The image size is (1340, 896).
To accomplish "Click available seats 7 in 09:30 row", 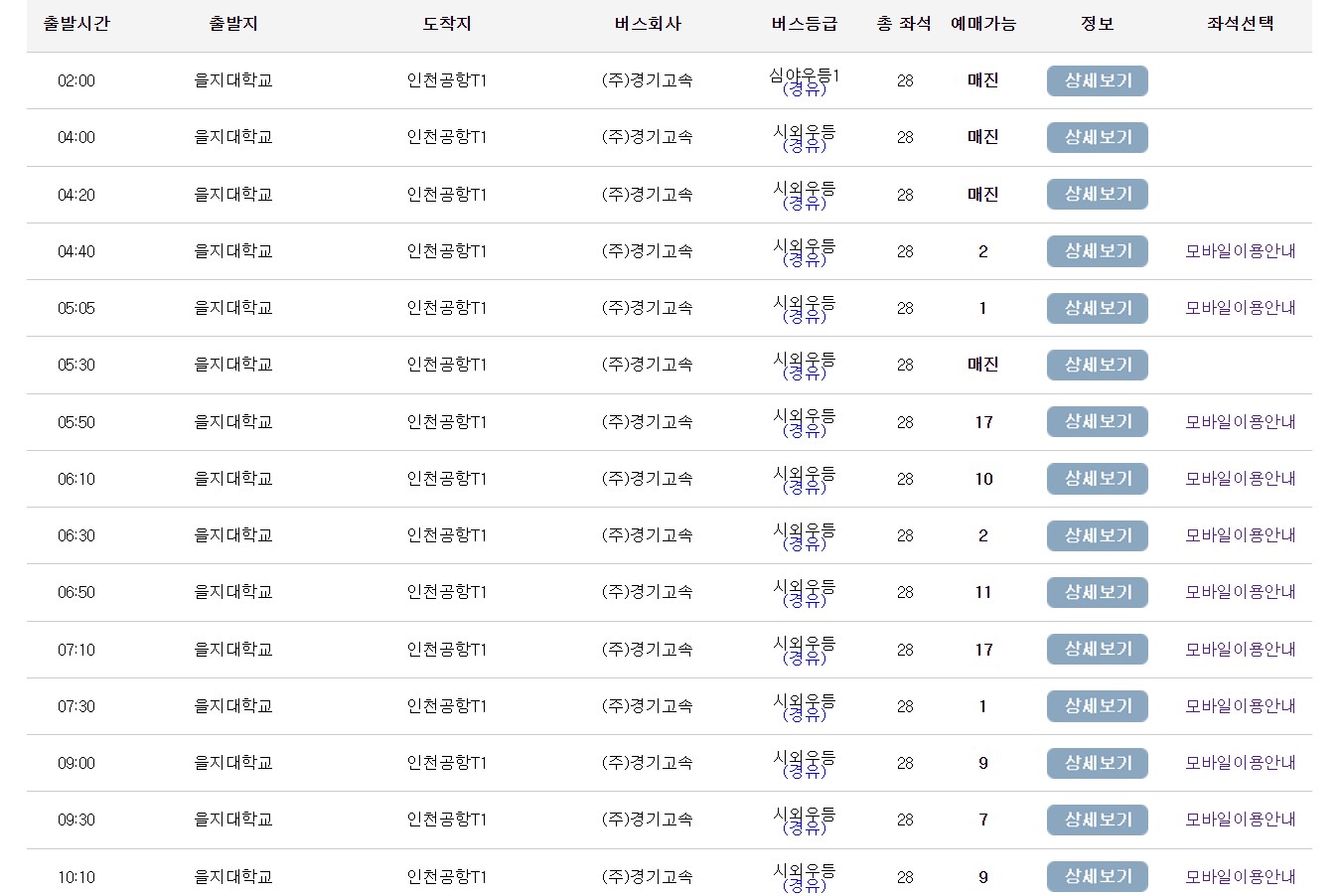I will (983, 820).
